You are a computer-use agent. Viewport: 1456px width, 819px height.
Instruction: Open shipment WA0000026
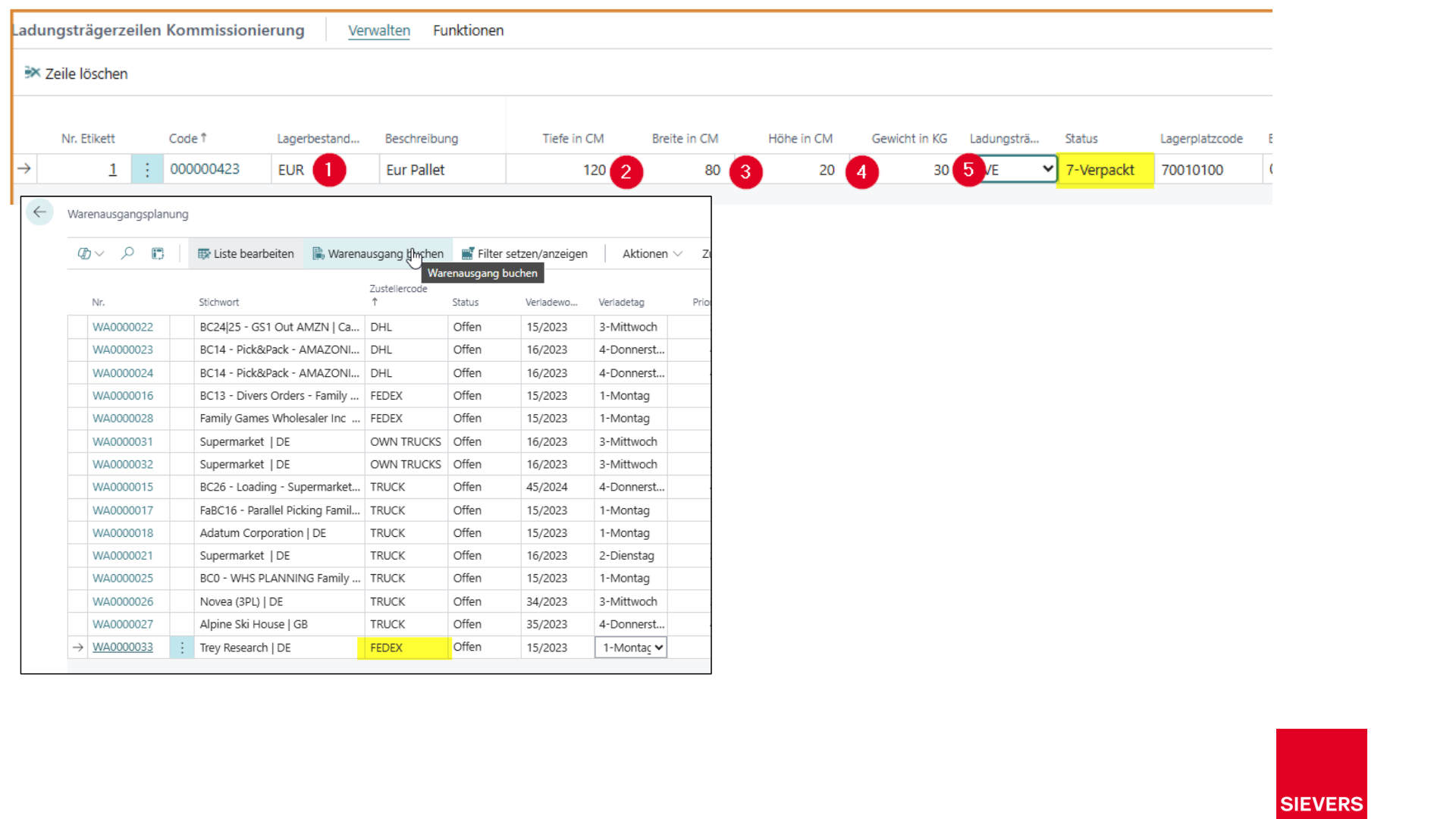pyautogui.click(x=123, y=601)
